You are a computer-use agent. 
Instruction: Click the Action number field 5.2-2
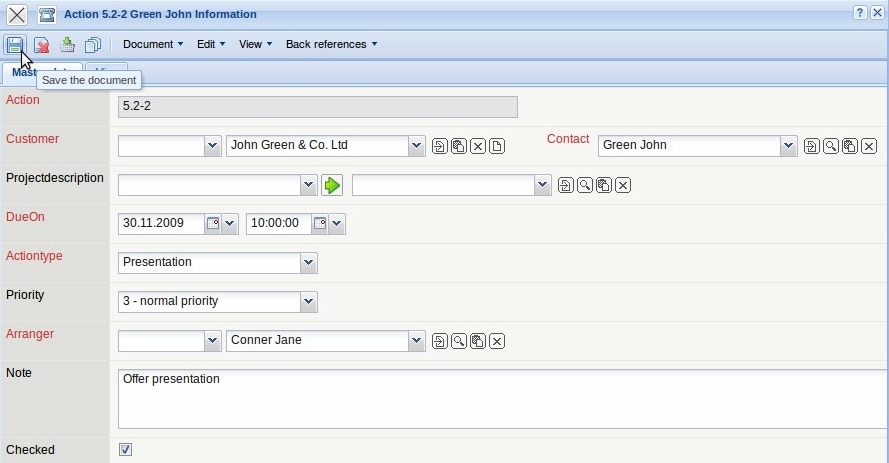[318, 107]
